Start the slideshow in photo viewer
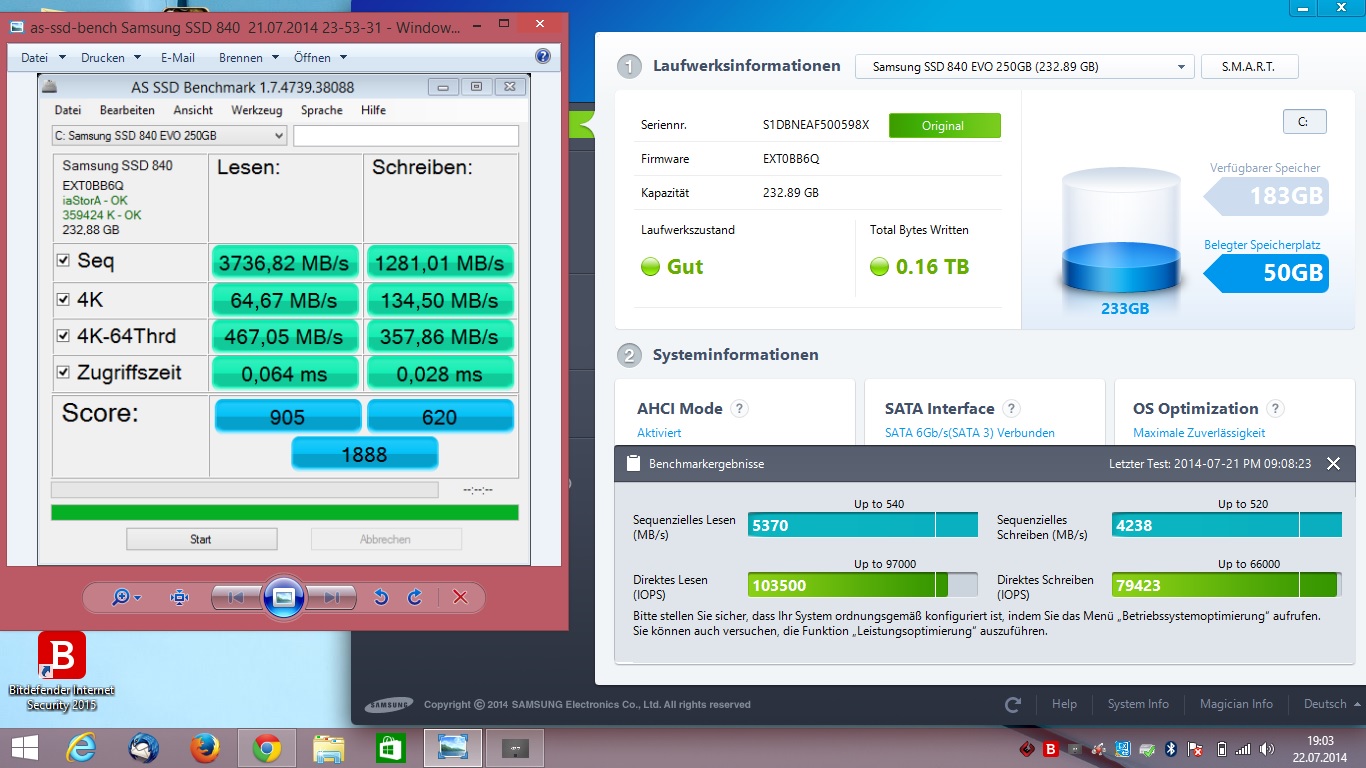Screen dimensions: 1366x768 coord(284,597)
